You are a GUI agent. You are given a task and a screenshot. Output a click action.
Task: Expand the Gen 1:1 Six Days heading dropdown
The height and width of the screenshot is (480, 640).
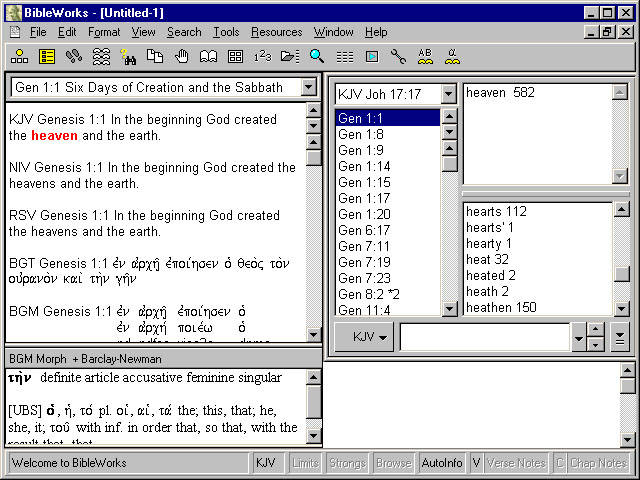(309, 87)
